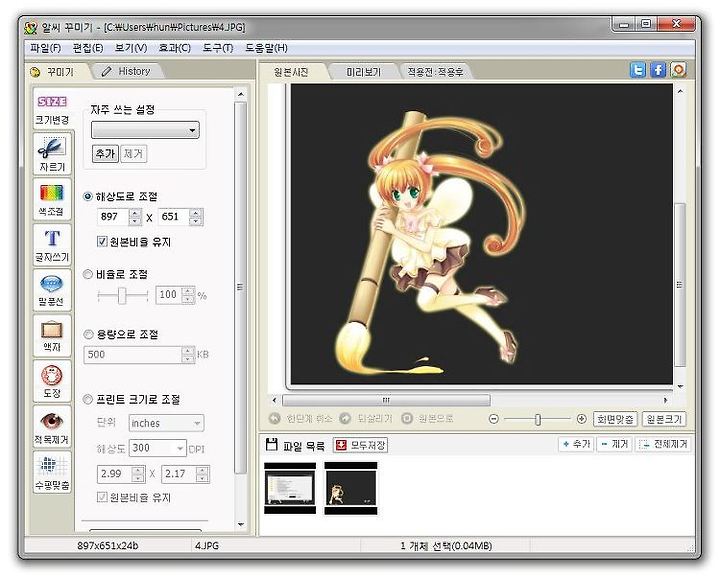Select the first thumbnail in file list

tap(290, 488)
